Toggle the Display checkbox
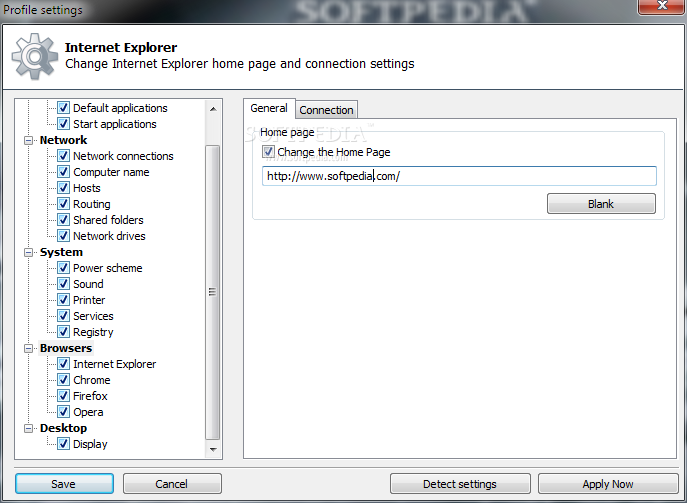687x503 pixels. [64, 444]
